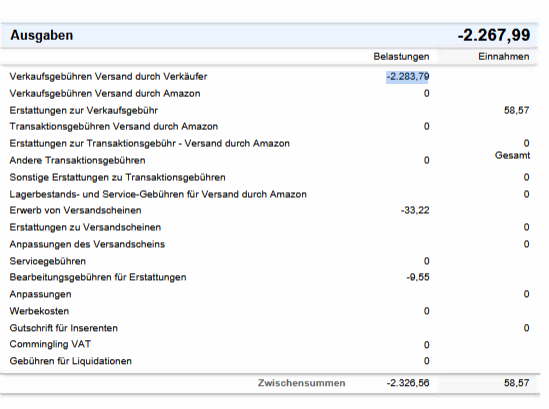This screenshot has width=549, height=409.
Task: Select highlighted value -2.283,79
Action: (x=408, y=76)
